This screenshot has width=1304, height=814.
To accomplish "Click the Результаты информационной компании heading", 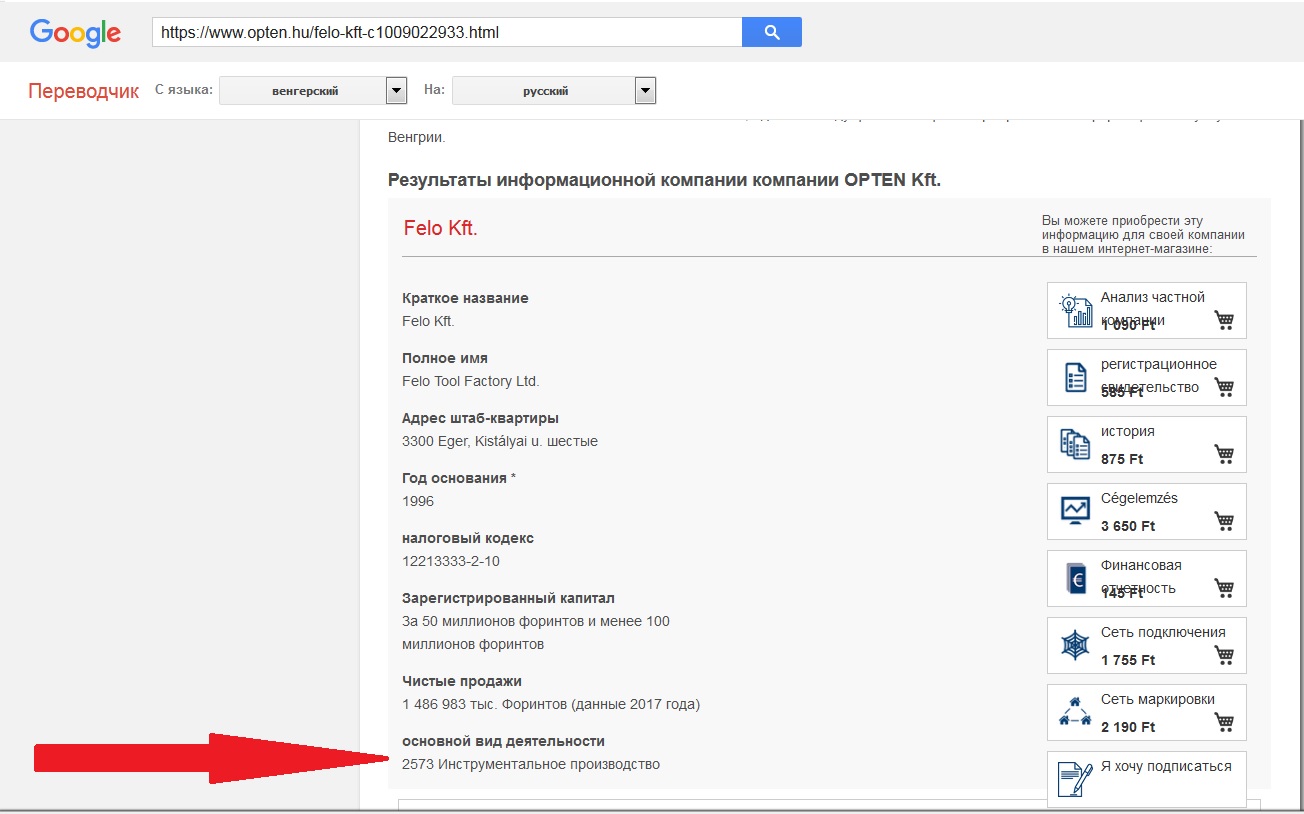I will (665, 181).
